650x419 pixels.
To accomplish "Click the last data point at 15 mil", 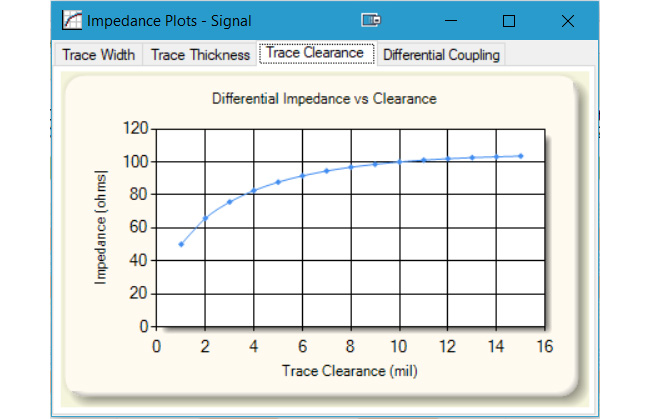I will coord(521,156).
